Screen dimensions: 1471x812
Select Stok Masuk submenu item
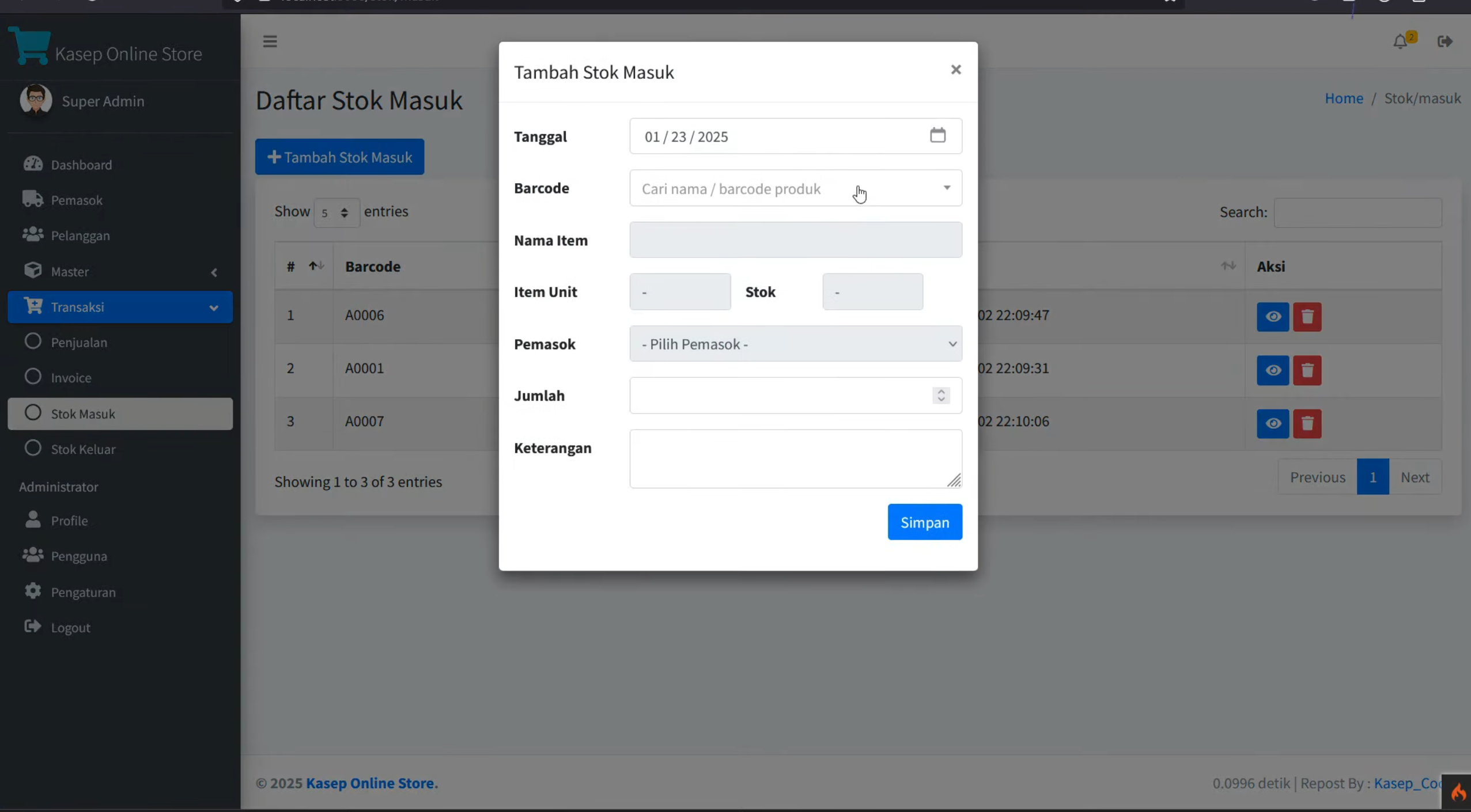coord(120,413)
